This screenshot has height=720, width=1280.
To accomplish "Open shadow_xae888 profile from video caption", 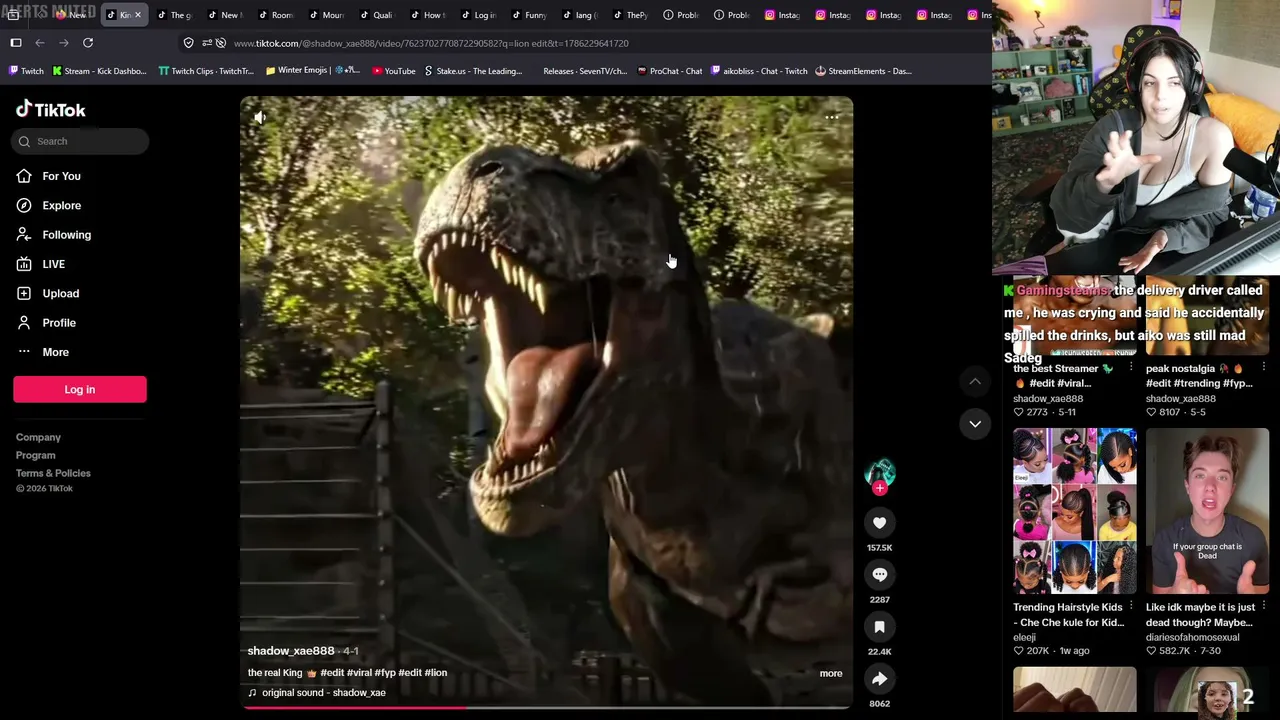I will [291, 651].
